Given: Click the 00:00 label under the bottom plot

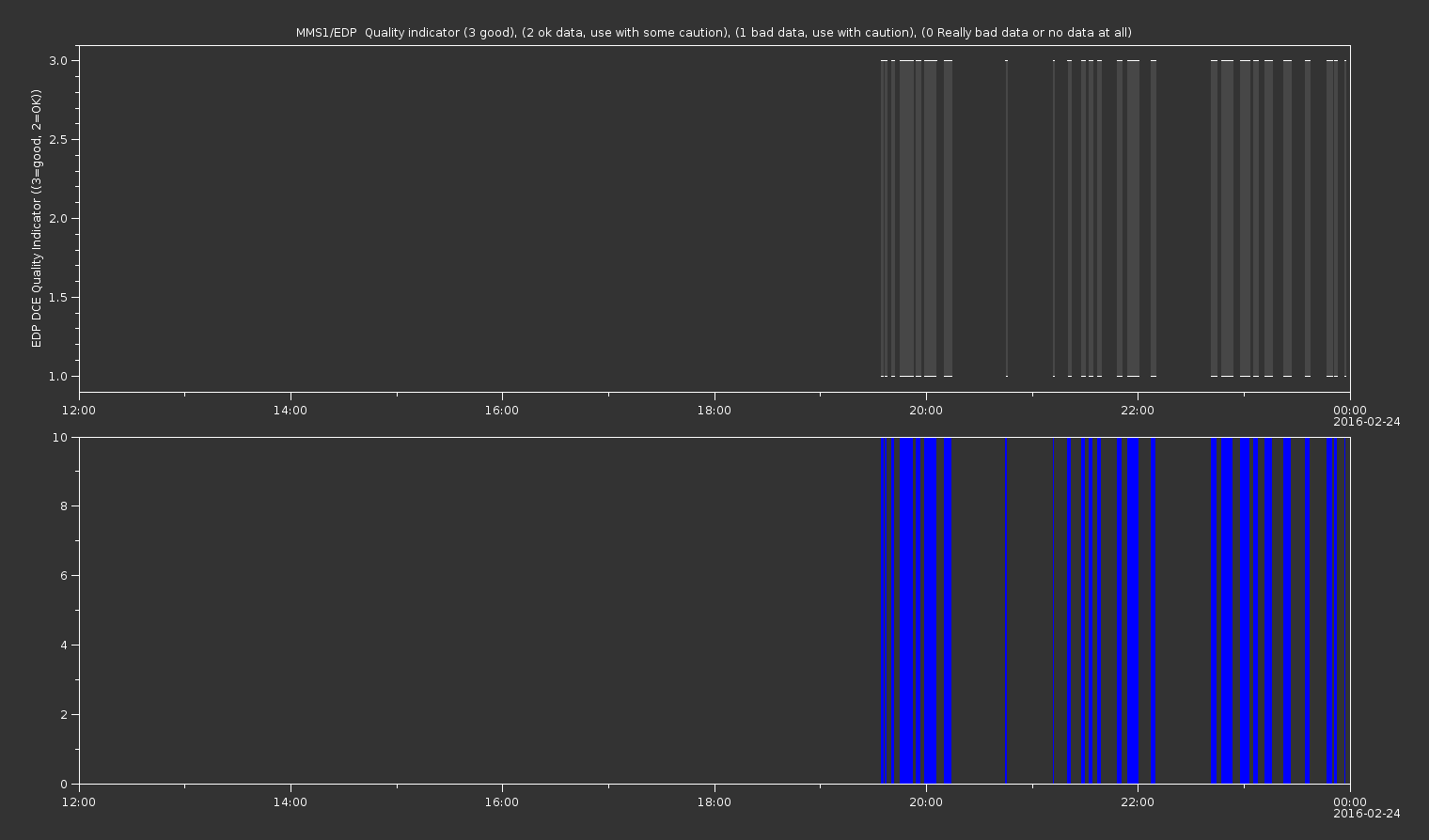Looking at the screenshot, I should click(1350, 801).
